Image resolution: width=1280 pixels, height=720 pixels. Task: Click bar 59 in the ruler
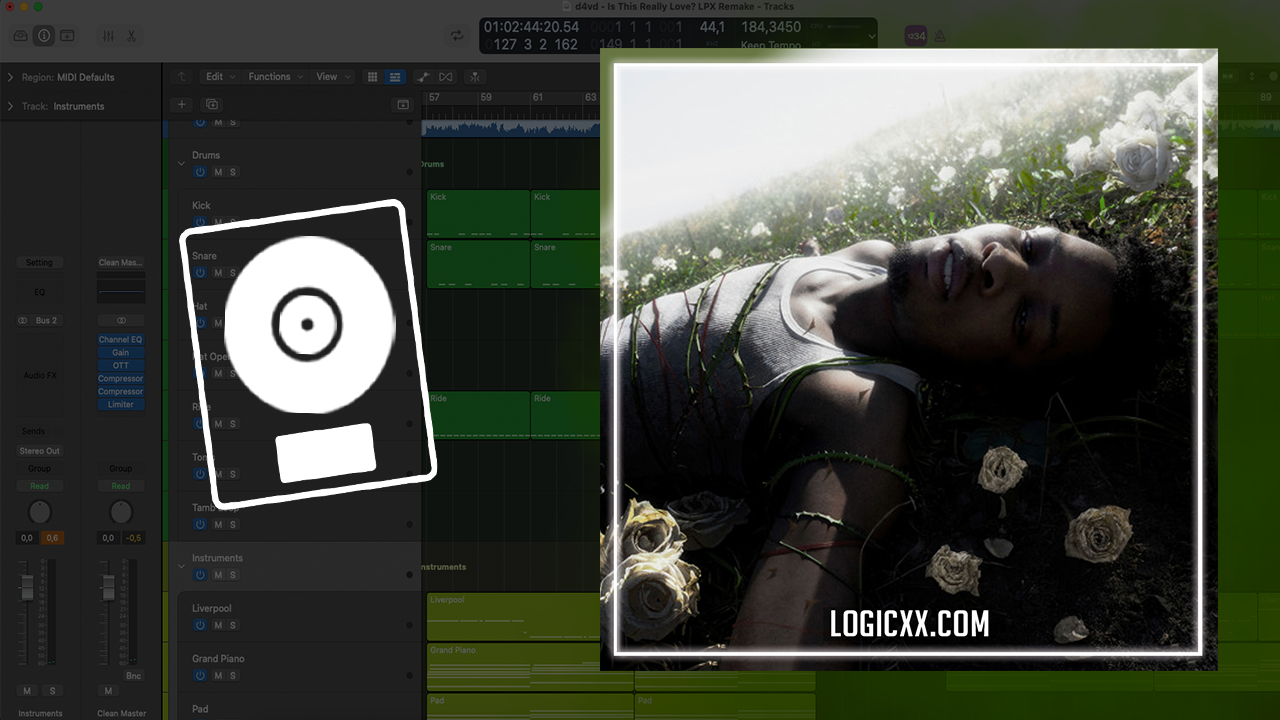click(x=485, y=97)
